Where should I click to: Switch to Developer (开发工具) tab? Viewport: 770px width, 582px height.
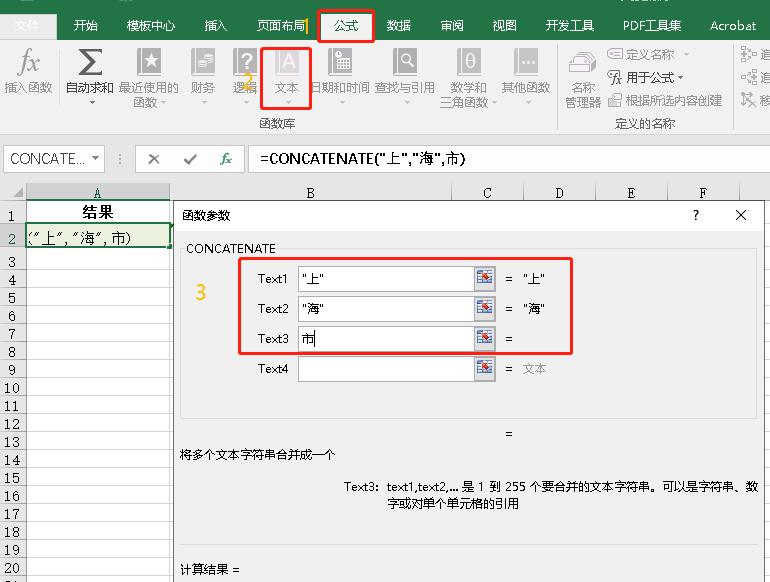[570, 26]
